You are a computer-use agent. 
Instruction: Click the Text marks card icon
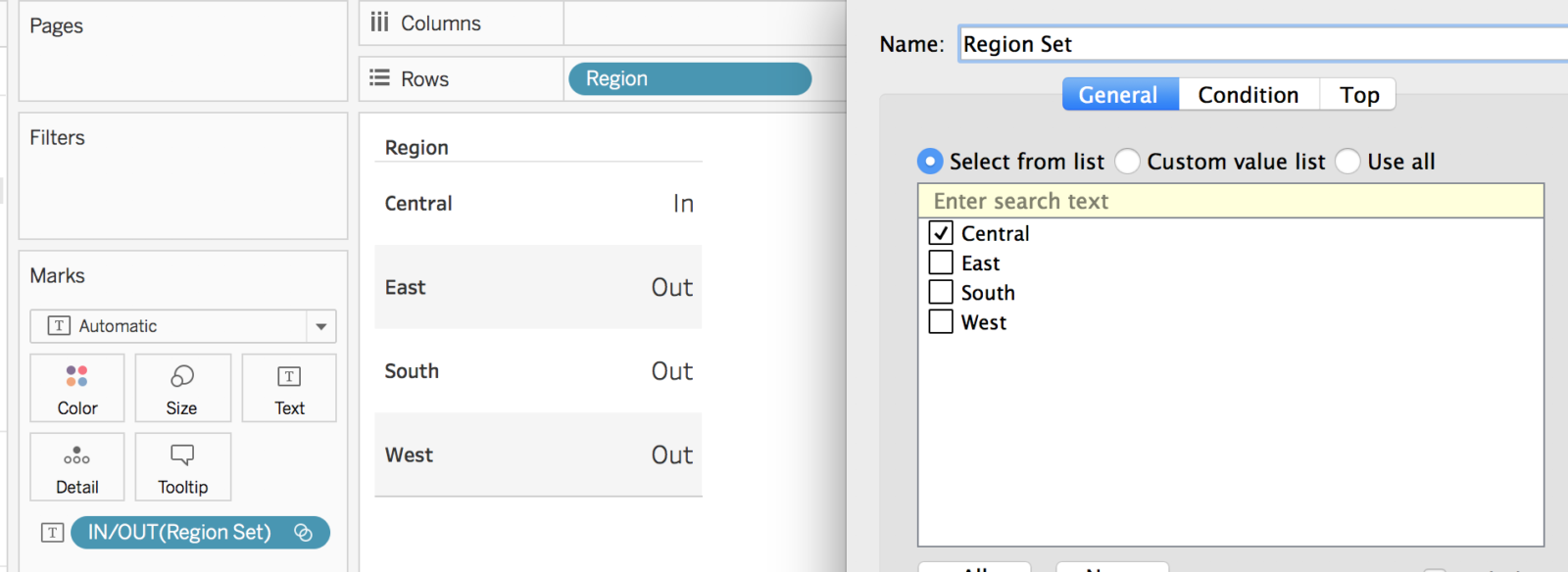[289, 376]
